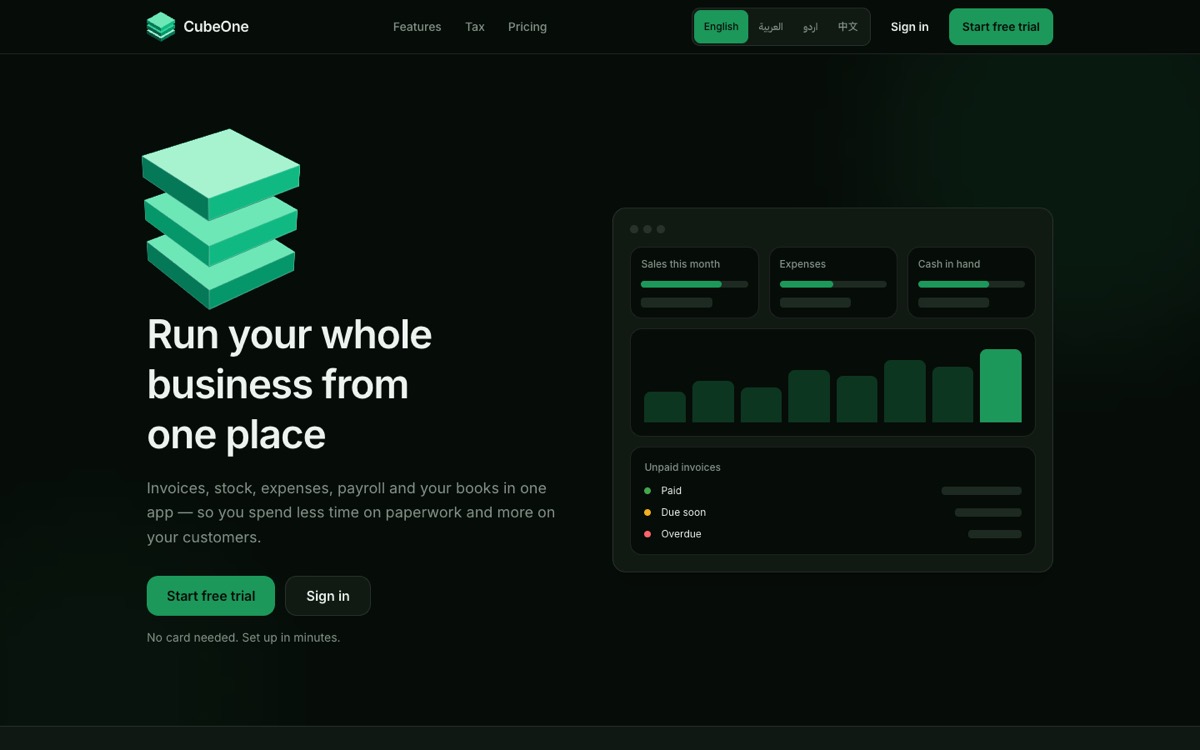Click the "Unpaid invoices" heading
Image resolution: width=1200 pixels, height=750 pixels.
coord(682,467)
